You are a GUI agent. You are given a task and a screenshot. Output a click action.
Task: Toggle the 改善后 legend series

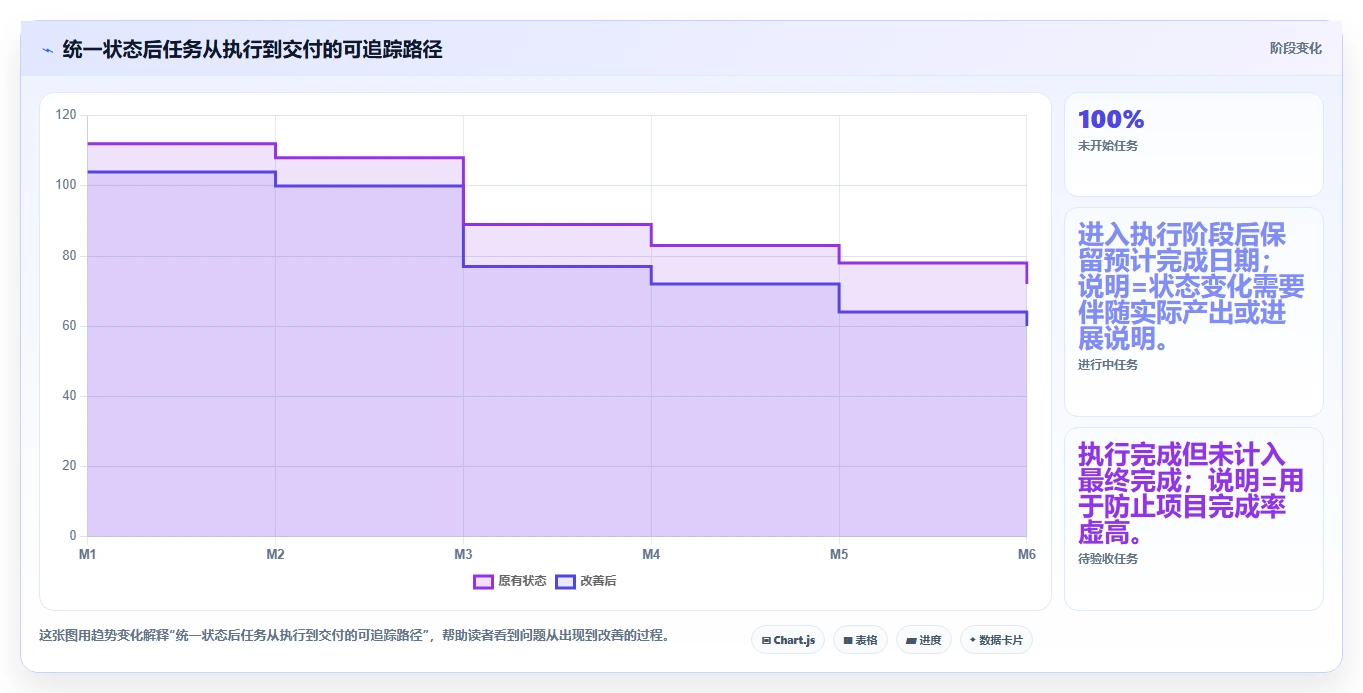tap(586, 581)
